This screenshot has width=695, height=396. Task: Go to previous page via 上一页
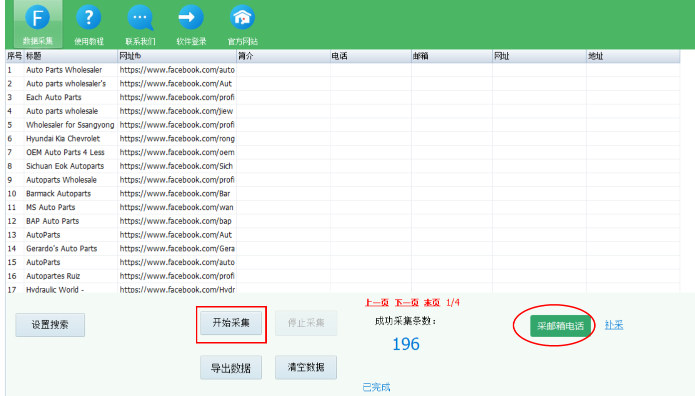click(377, 302)
